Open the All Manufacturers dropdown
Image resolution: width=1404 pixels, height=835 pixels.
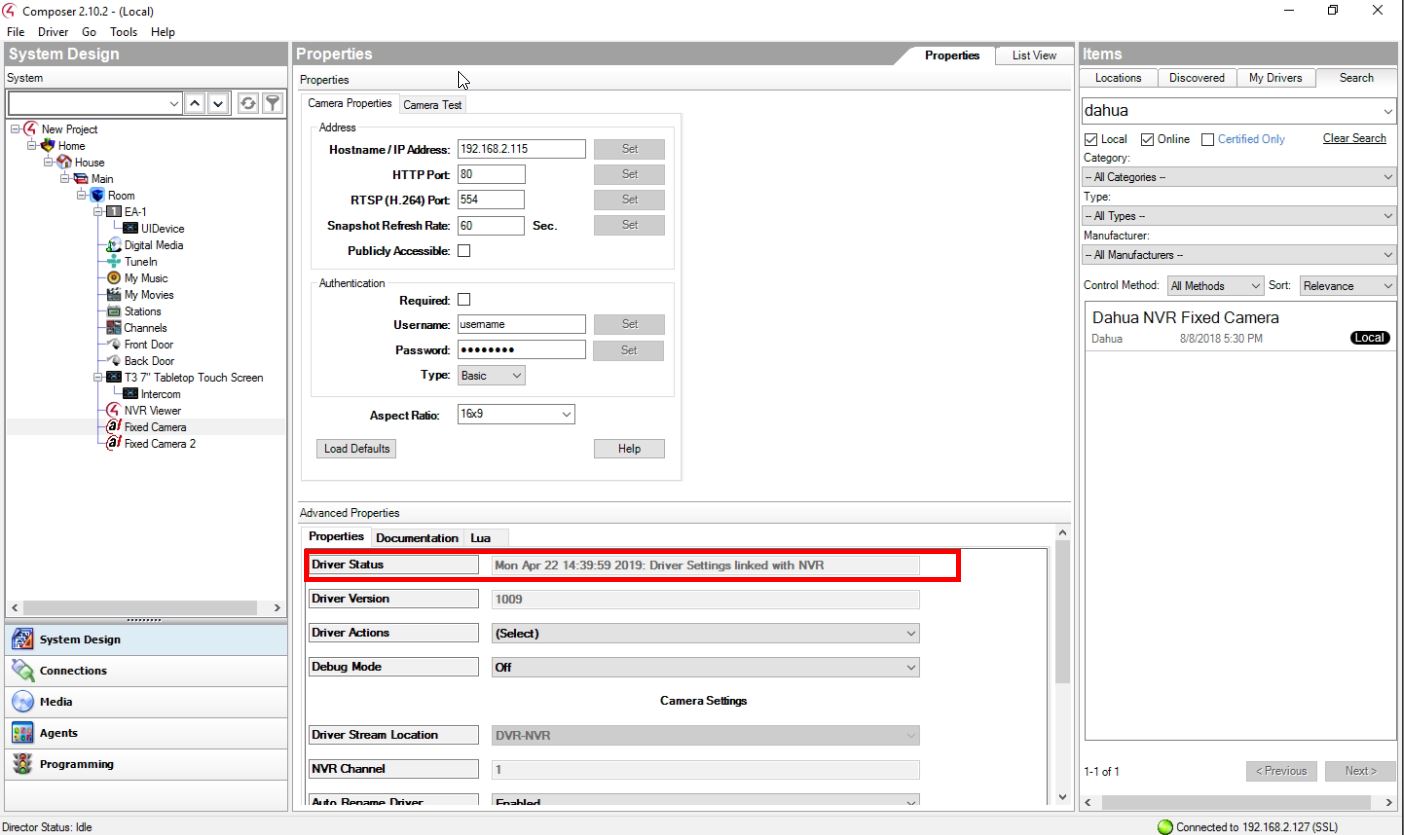[x=1240, y=255]
